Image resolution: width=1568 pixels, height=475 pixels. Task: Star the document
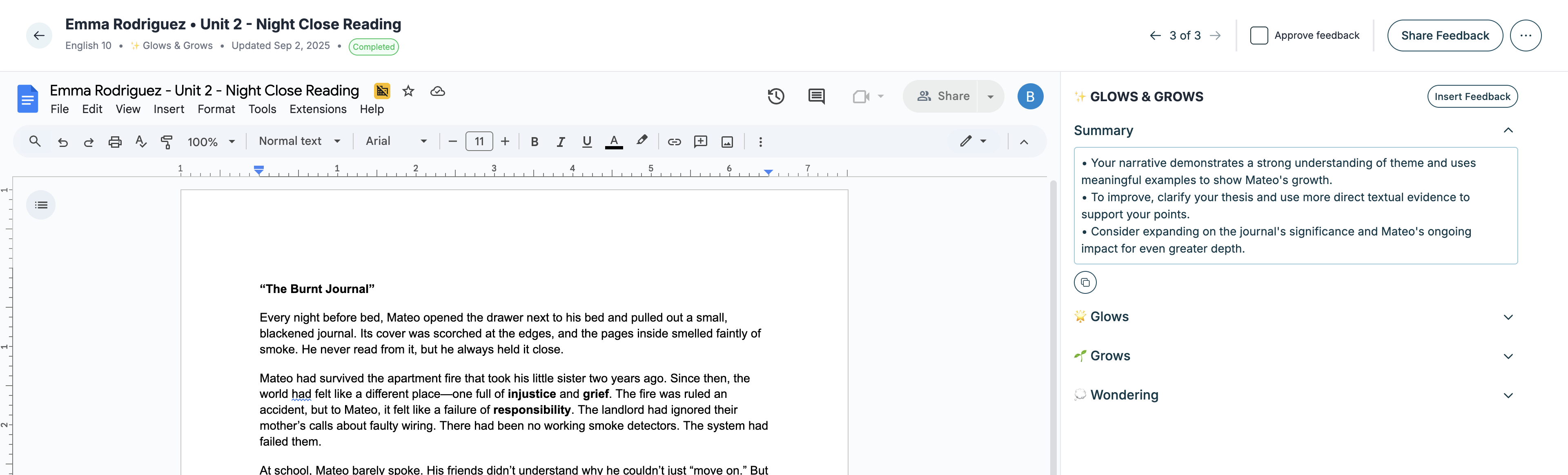pos(408,91)
